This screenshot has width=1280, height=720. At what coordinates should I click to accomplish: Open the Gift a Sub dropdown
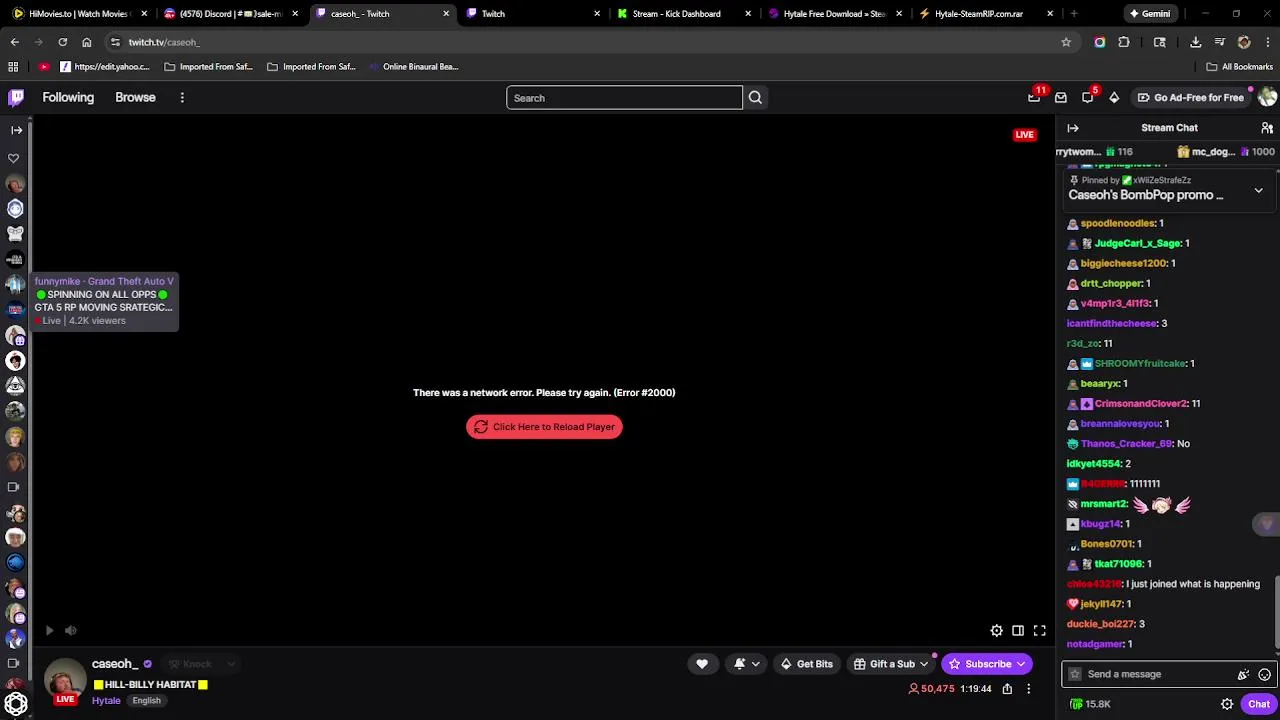(892, 664)
